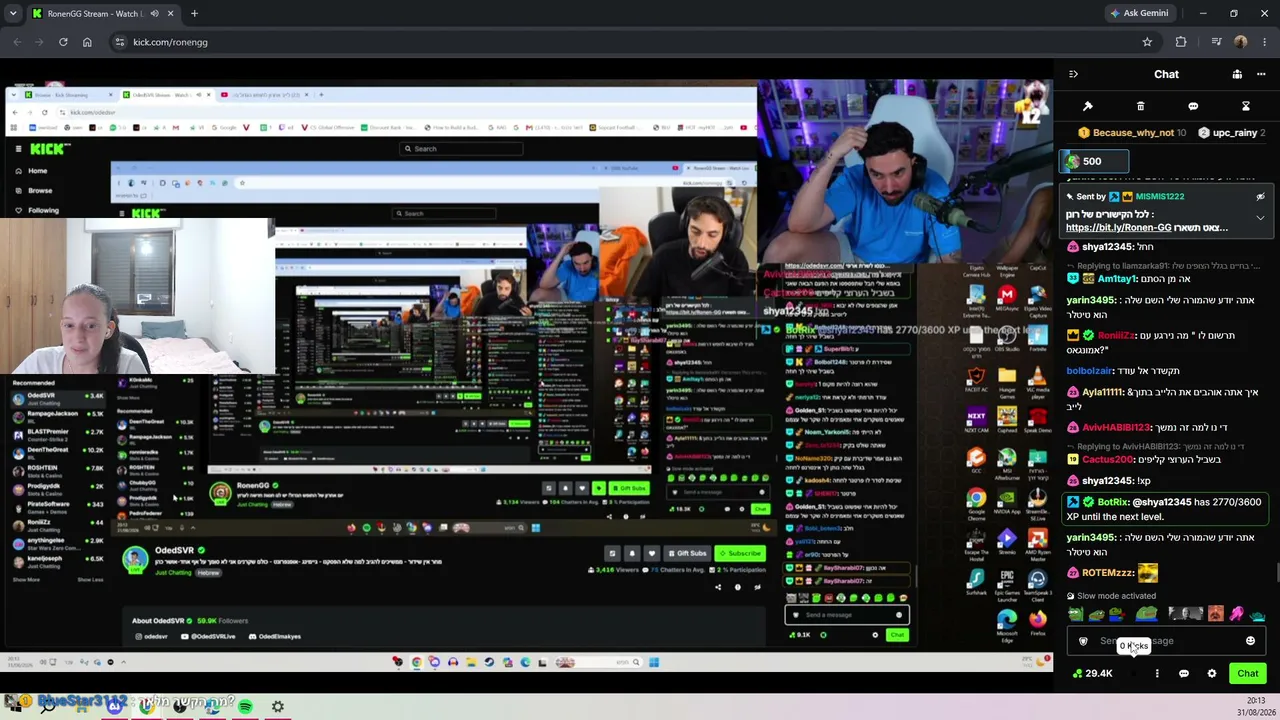Click the Ask Gemini button
1280x720 pixels.
1138,14
